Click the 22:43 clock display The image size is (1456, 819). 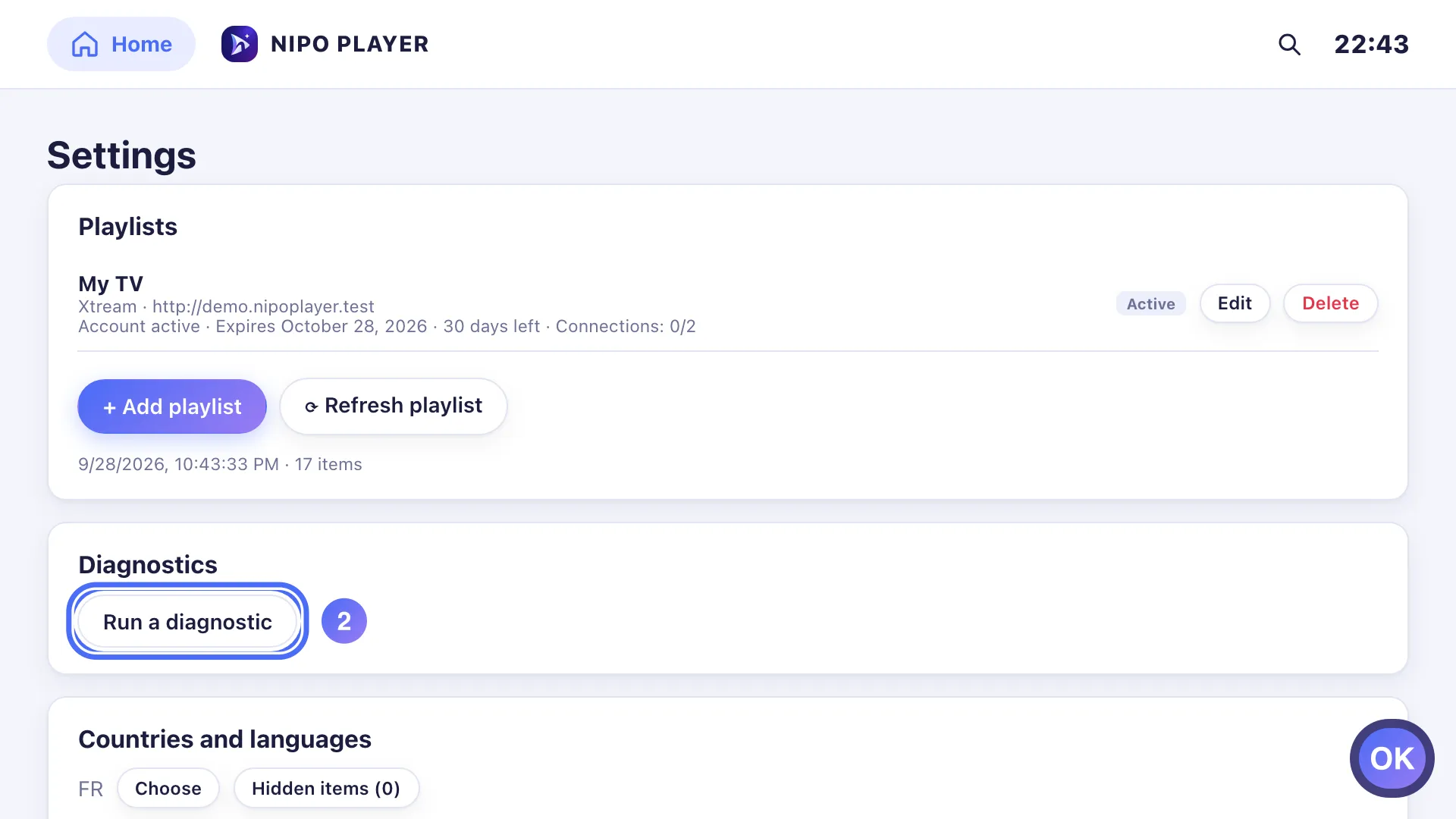click(1372, 44)
